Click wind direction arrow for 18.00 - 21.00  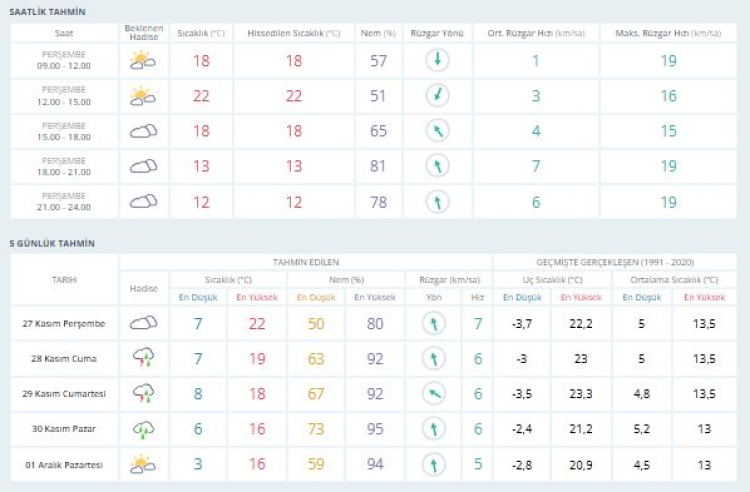tap(436, 166)
